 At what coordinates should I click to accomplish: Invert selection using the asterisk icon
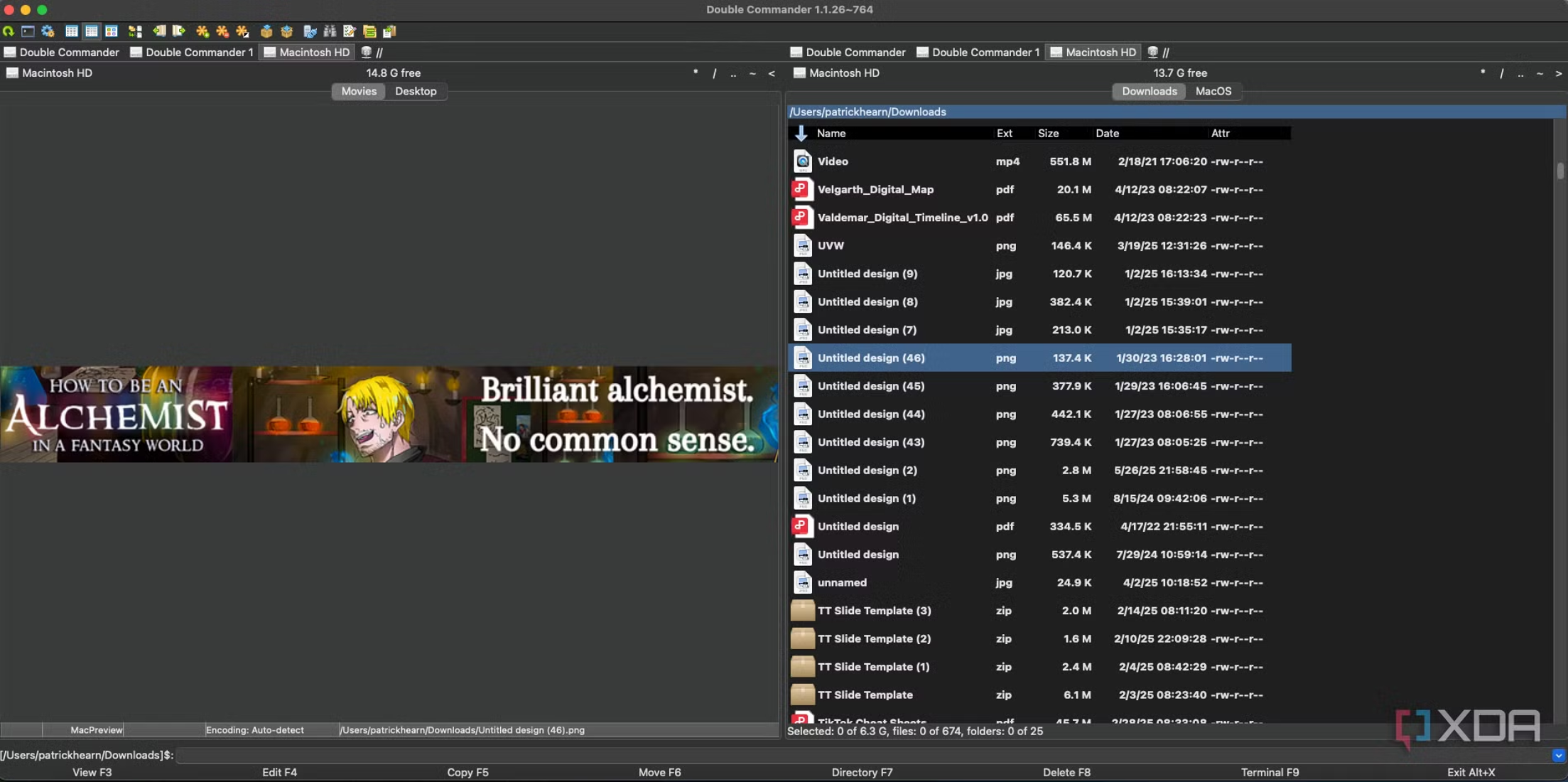[243, 31]
